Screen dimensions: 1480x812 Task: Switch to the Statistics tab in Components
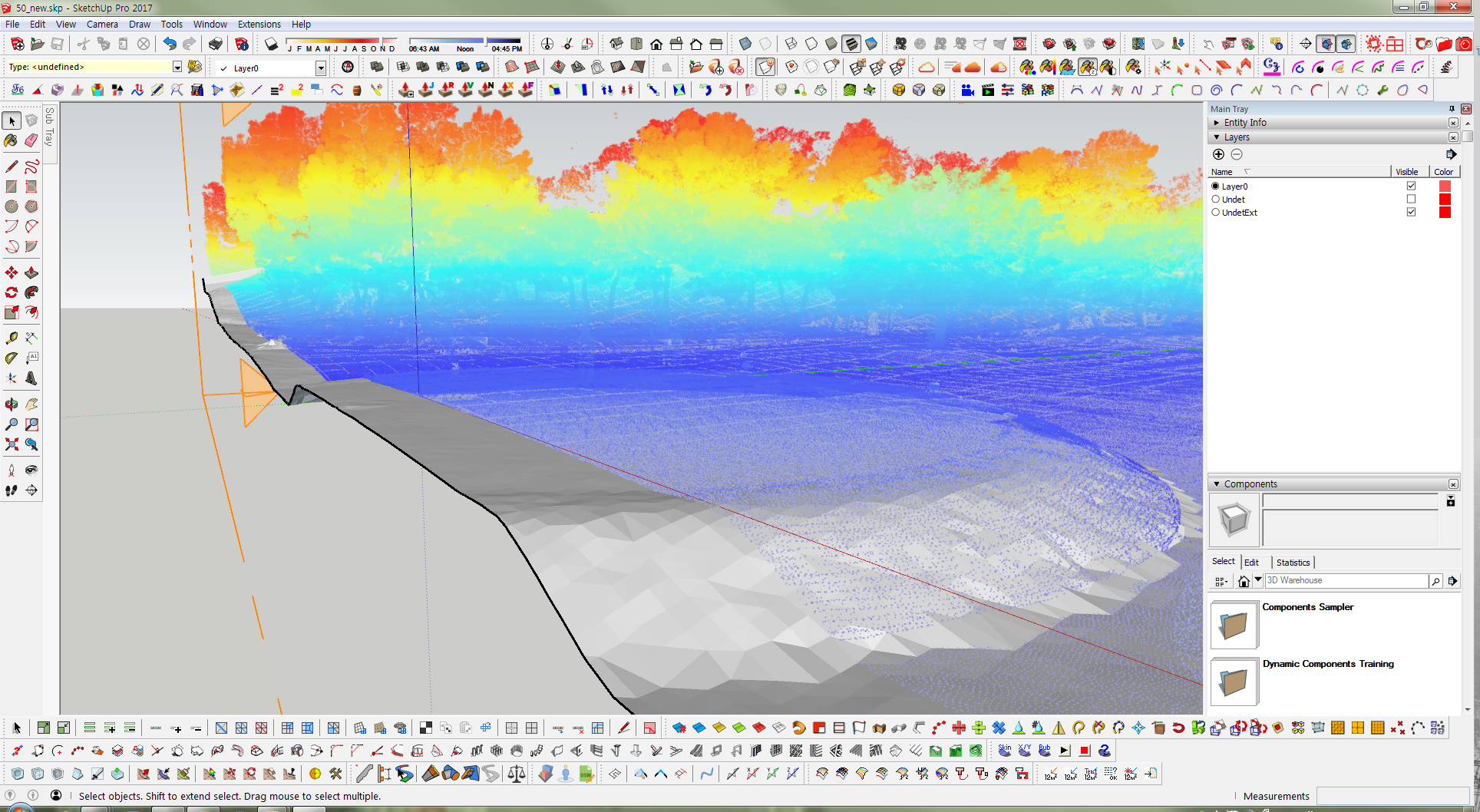coord(1293,563)
